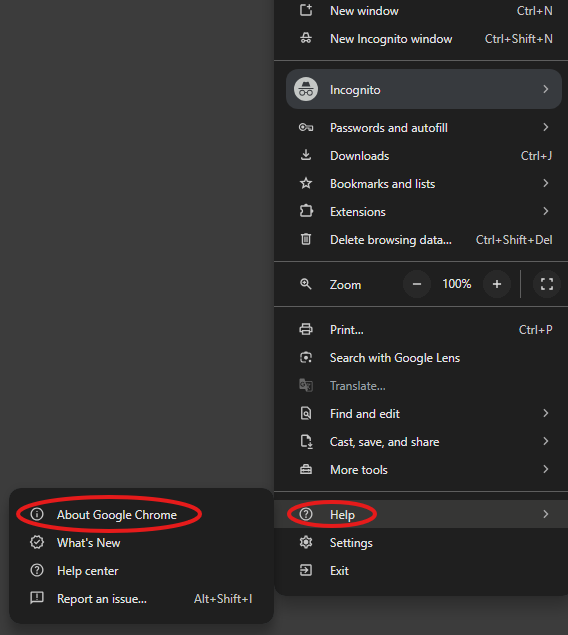Screen dimensions: 568x635
Task: Click the 100% zoom level value
Action: [457, 284]
